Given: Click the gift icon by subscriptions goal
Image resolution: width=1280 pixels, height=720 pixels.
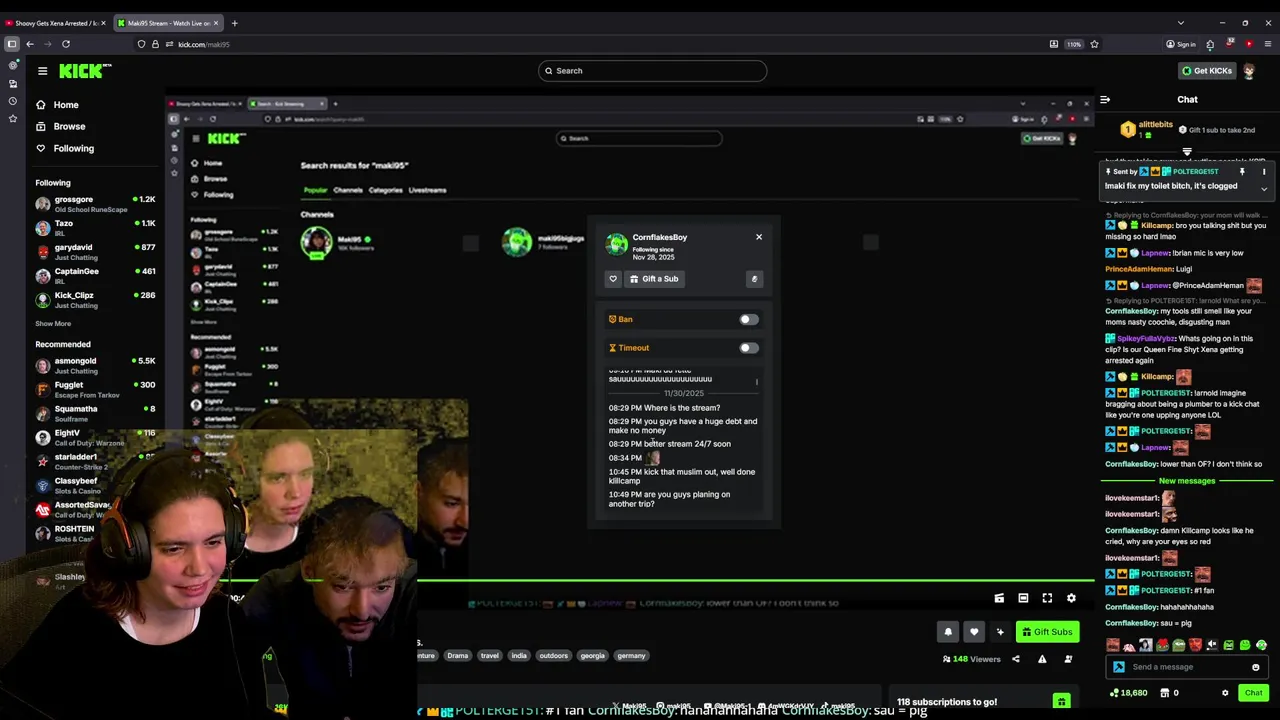Looking at the screenshot, I should [1061, 702].
